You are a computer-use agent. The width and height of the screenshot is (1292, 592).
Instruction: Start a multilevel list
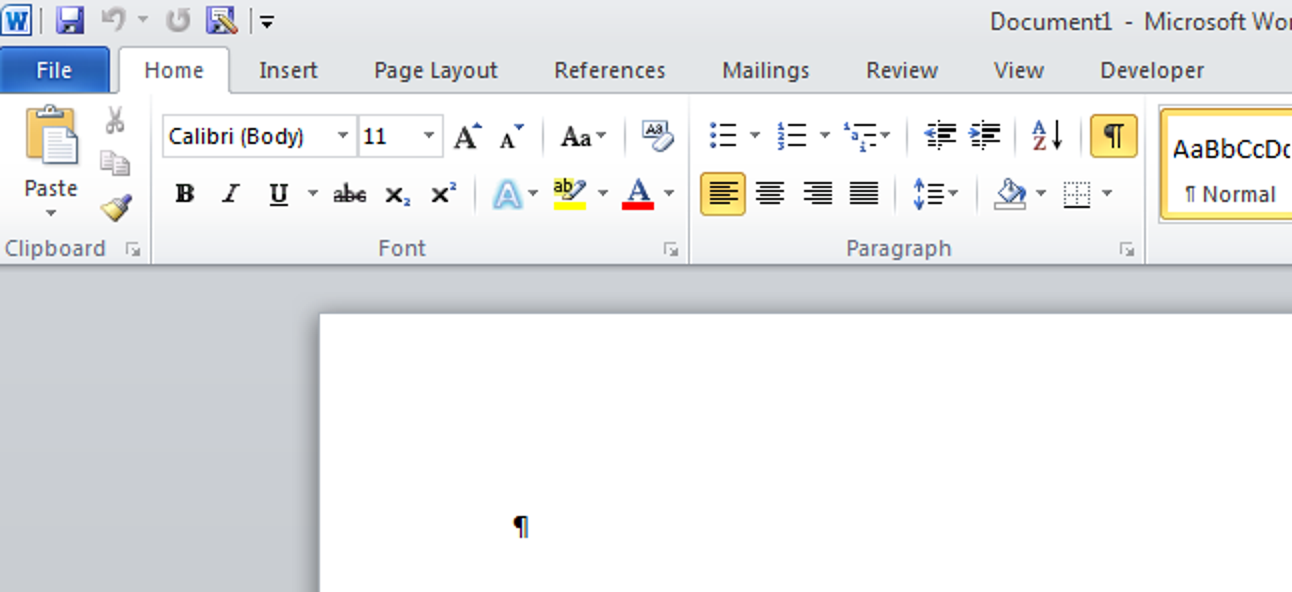858,135
